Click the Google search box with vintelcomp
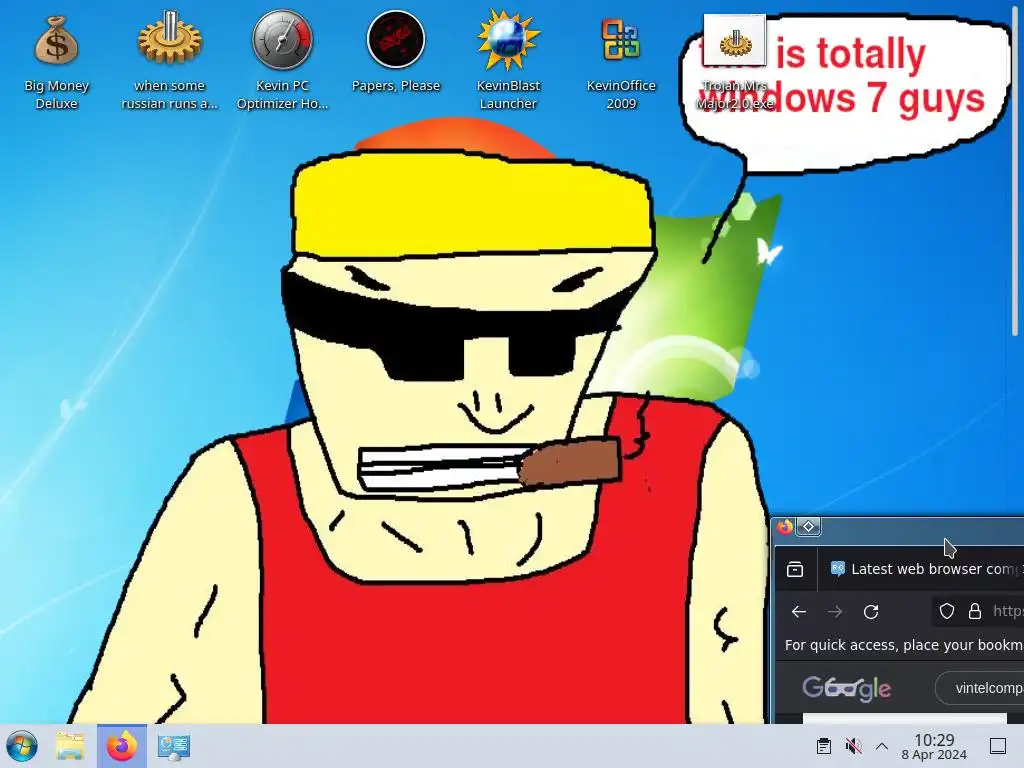 980,688
